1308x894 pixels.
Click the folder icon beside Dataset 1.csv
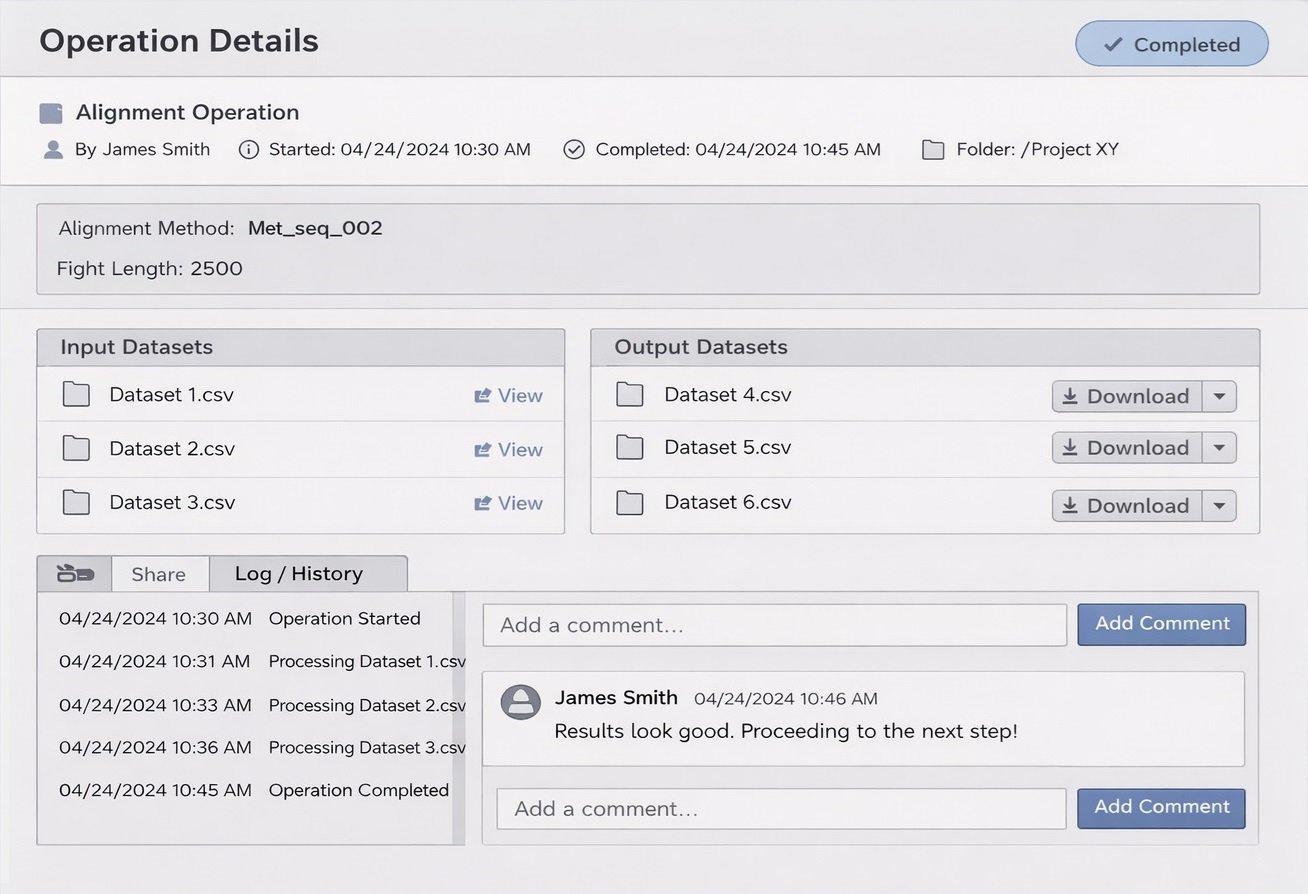(x=75, y=394)
